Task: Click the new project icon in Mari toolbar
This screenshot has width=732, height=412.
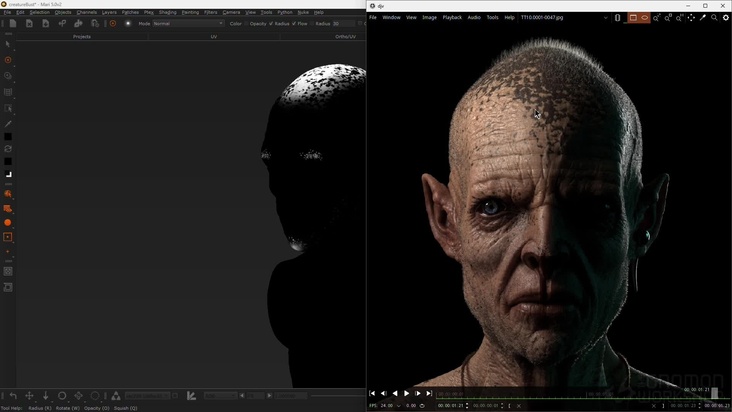Action: 13,23
